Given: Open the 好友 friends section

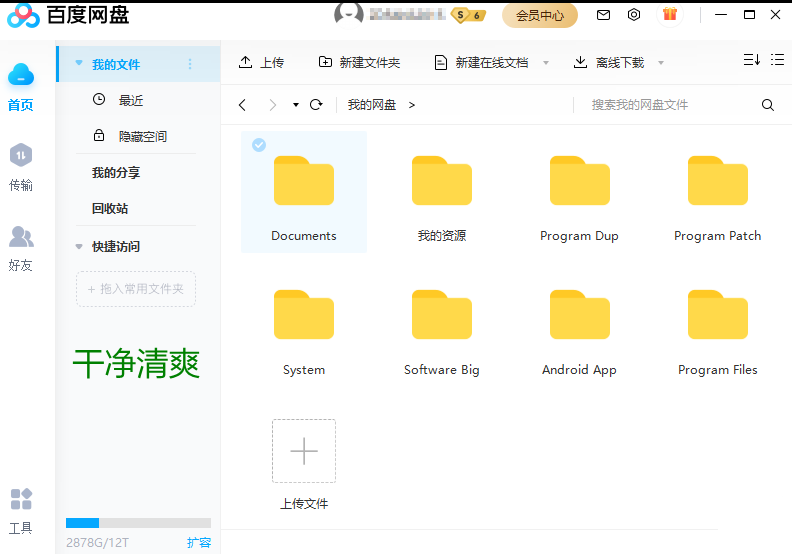Looking at the screenshot, I should pos(21,248).
